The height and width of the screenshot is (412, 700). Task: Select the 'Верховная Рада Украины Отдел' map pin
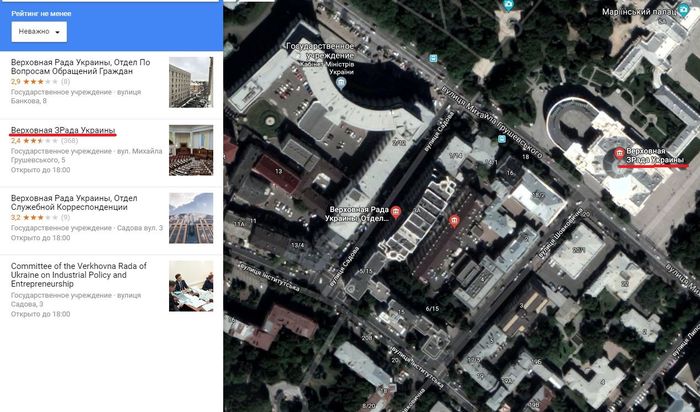click(x=397, y=213)
